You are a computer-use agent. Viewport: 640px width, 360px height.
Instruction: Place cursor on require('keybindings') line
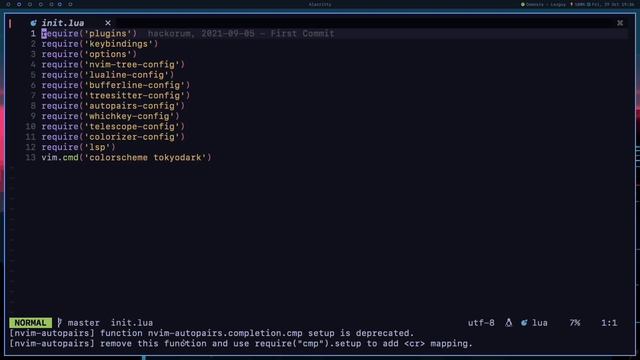(x=100, y=44)
